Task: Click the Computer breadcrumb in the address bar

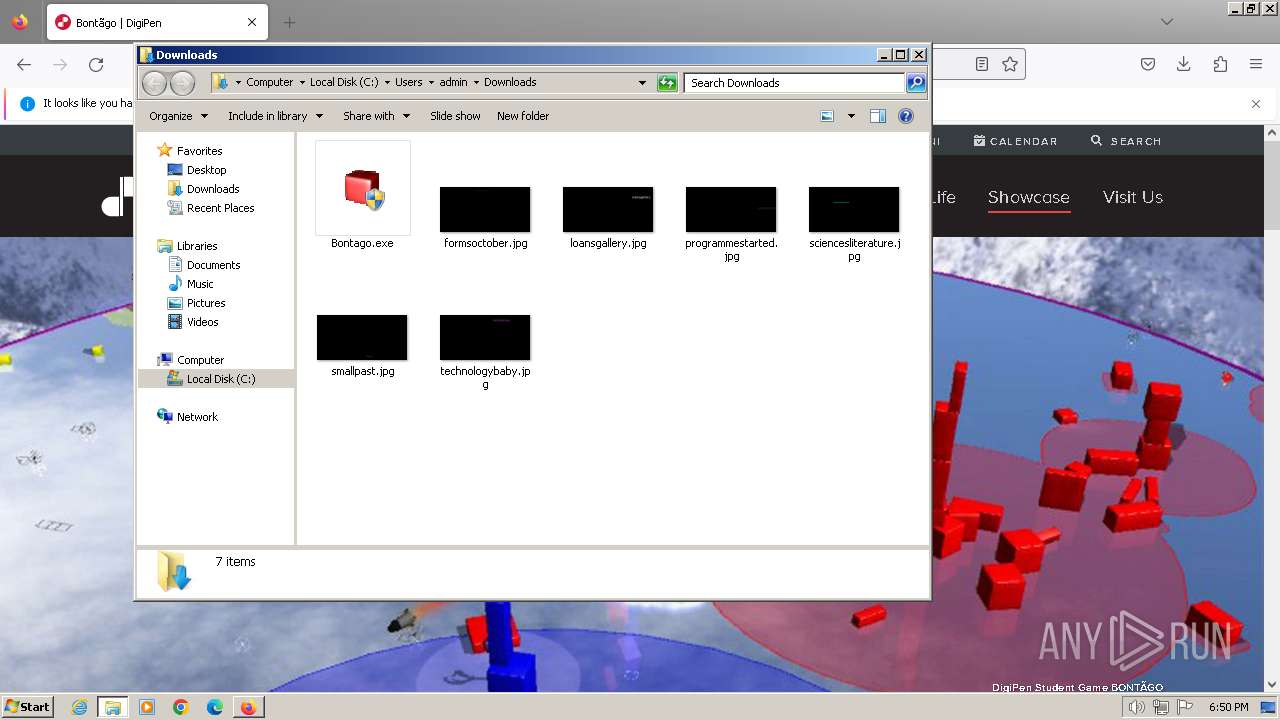Action: (270, 83)
